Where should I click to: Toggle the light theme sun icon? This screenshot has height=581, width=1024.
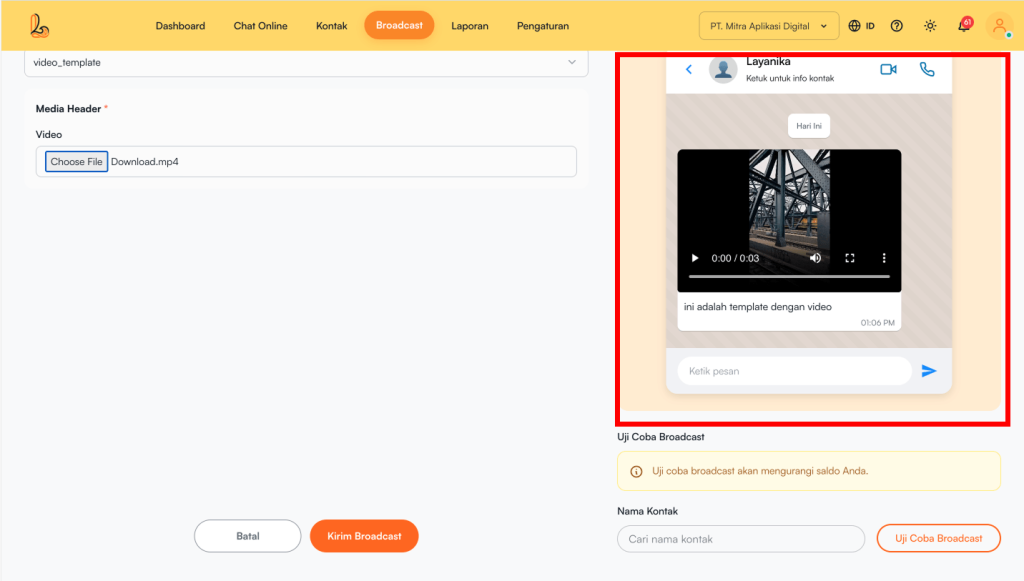pos(930,26)
